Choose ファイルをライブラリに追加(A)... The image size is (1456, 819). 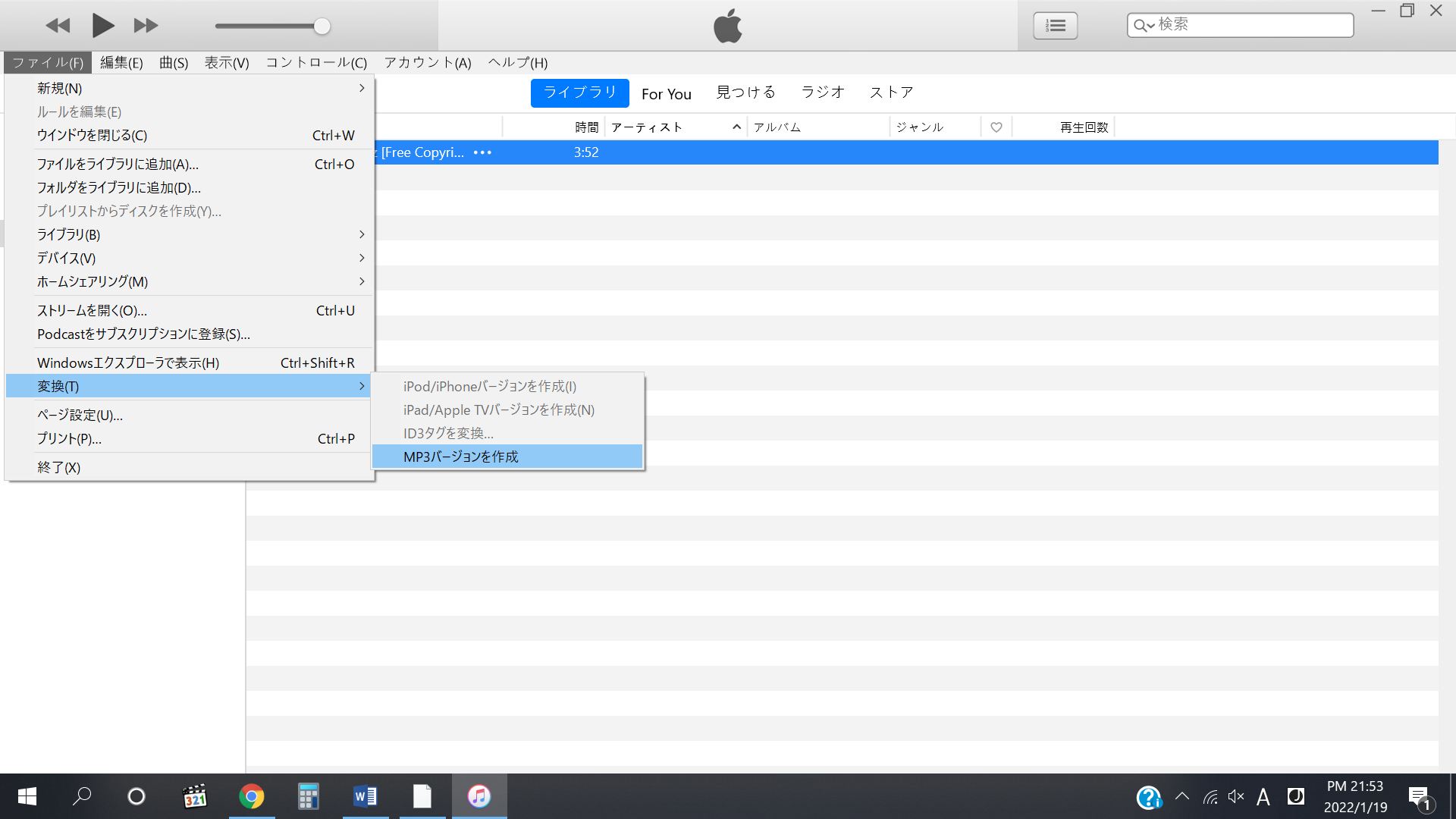point(190,165)
